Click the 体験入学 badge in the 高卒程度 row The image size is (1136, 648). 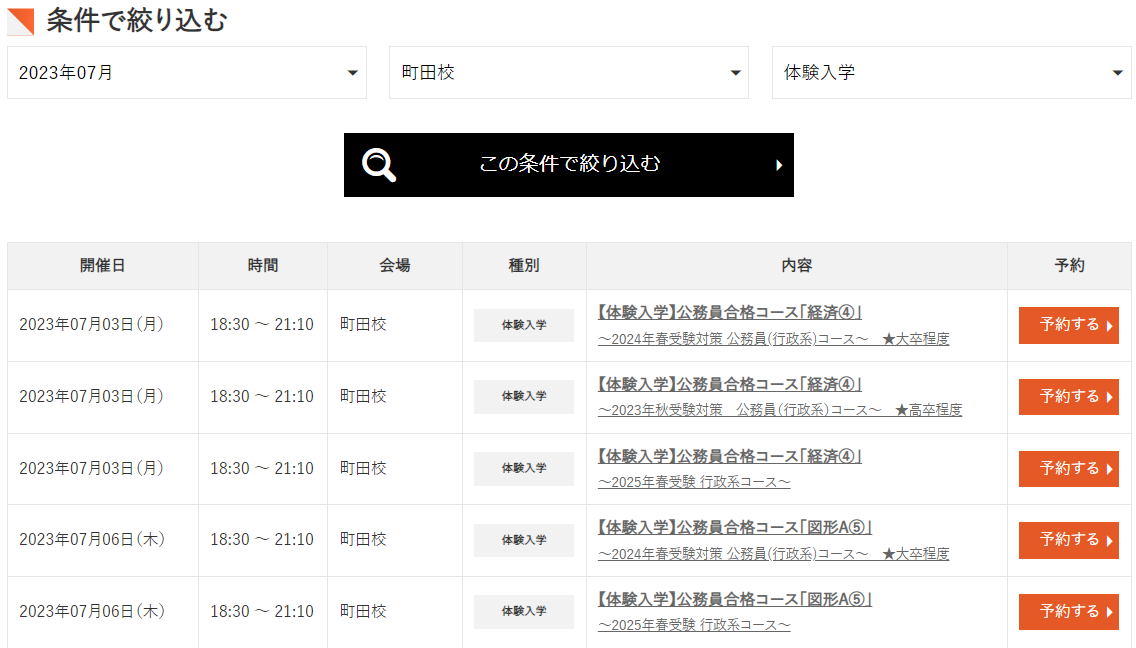click(524, 396)
